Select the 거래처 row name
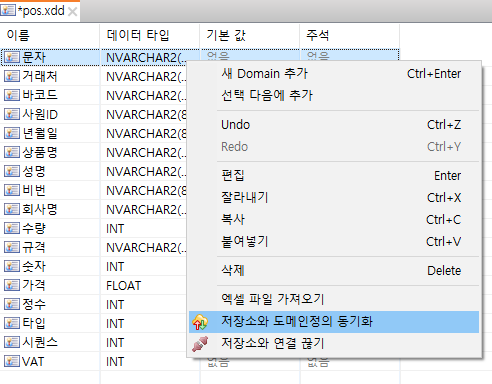This screenshot has width=492, height=384. pos(40,76)
